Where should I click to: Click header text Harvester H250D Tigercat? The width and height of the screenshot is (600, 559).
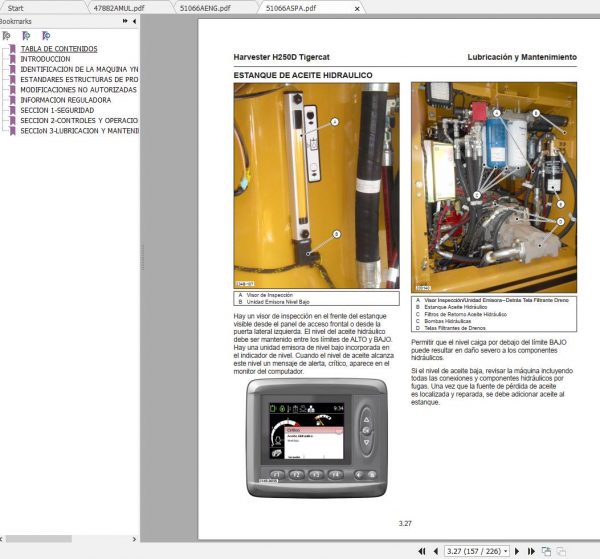pos(281,57)
